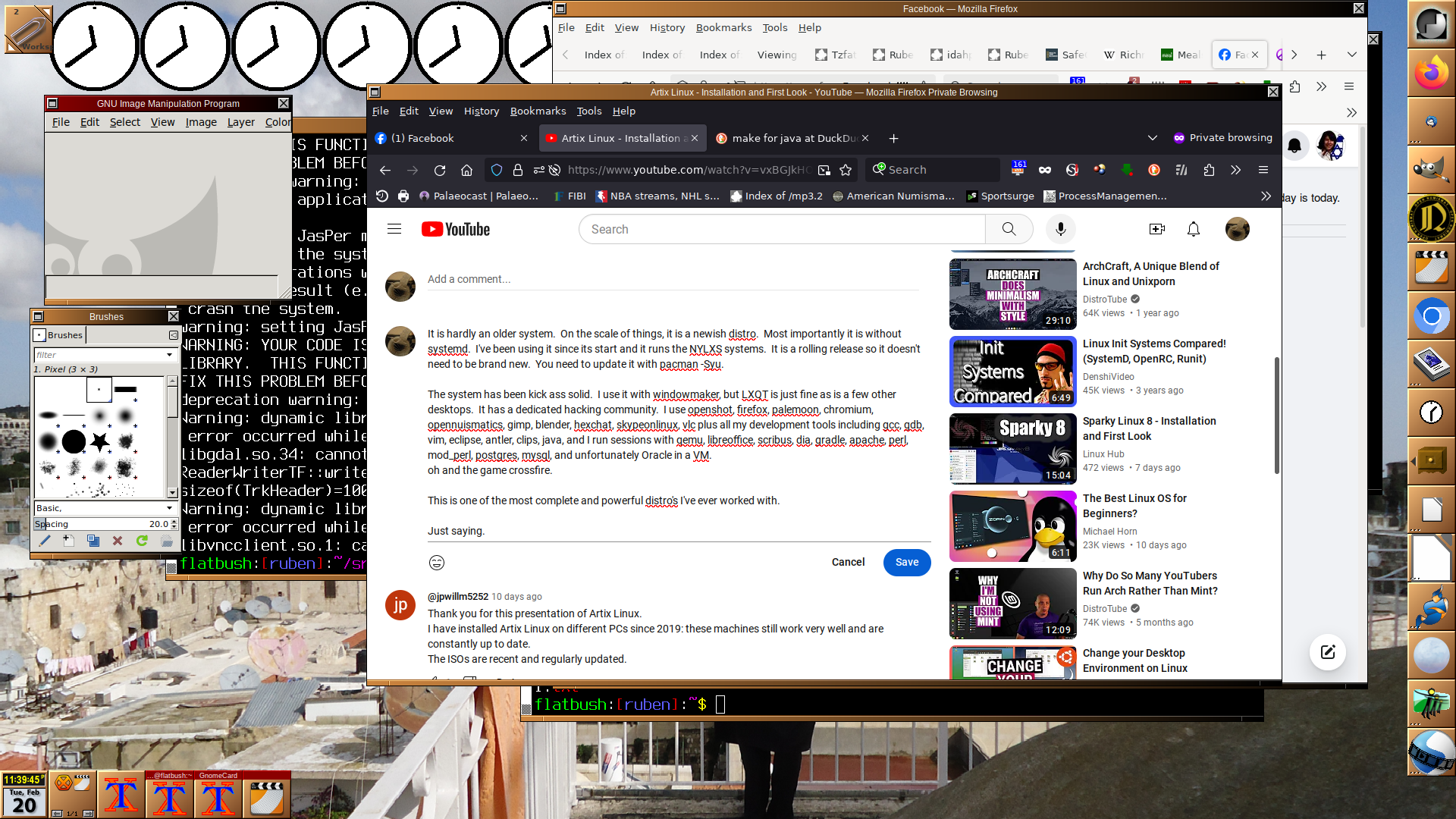Go back in private Firefox window

pos(385,170)
